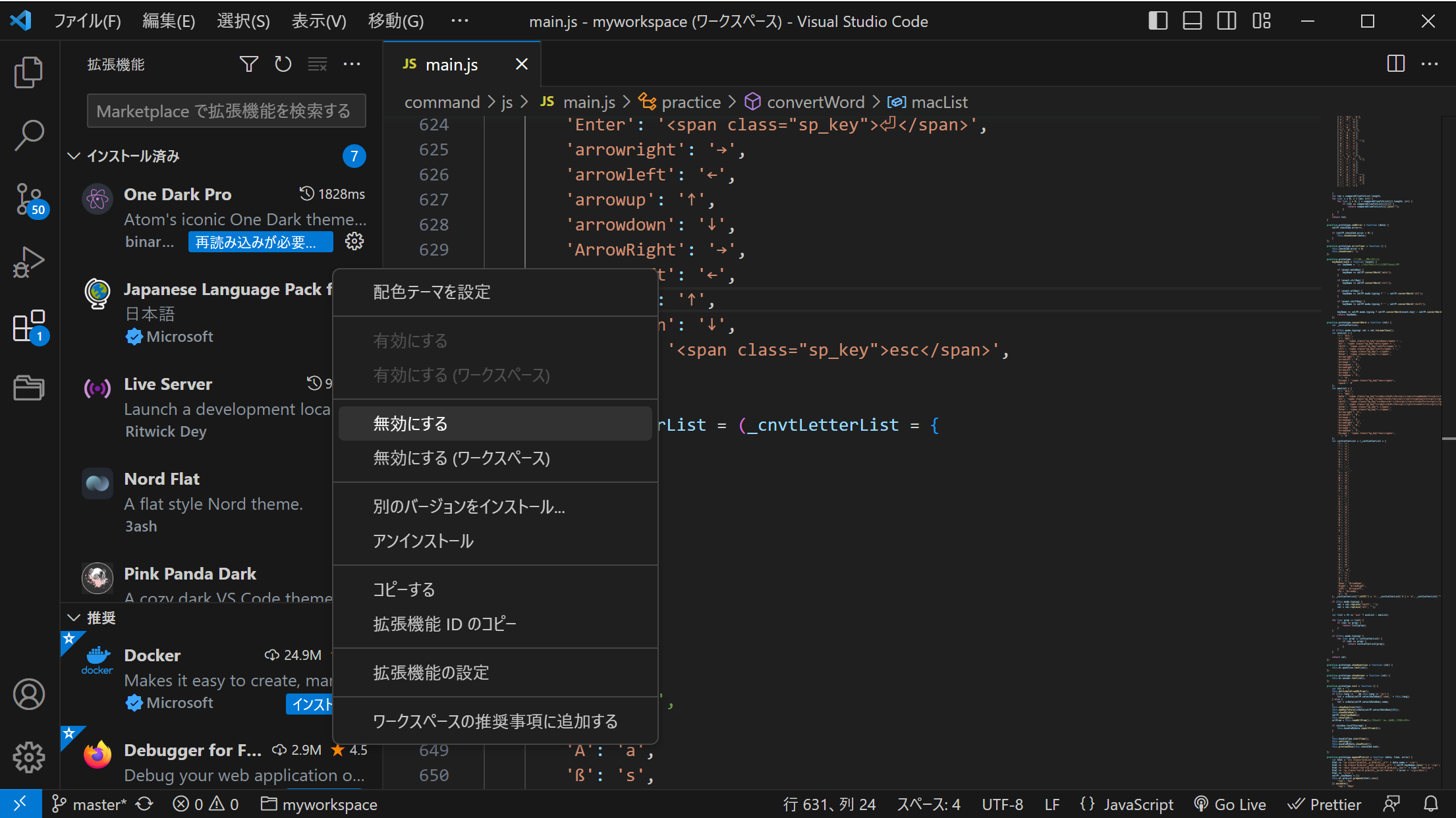1456x818 pixels.
Task: Open Source Control view with 50 changes
Action: [29, 200]
